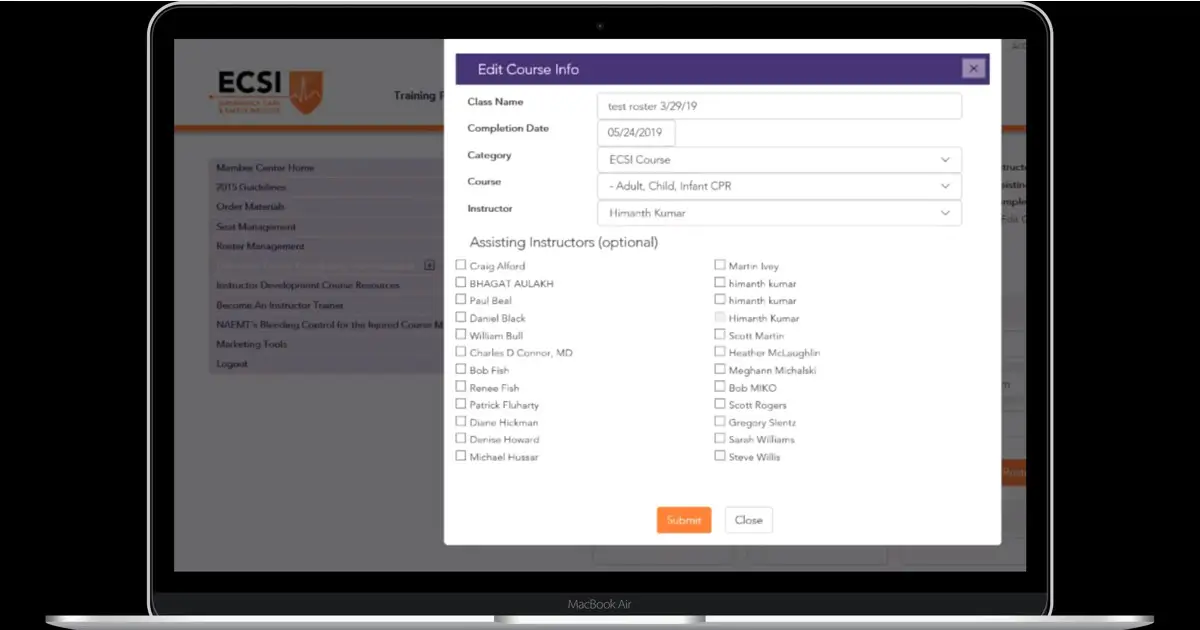Expand the Course dropdown list
This screenshot has width=1200, height=630.
pyautogui.click(x=779, y=186)
